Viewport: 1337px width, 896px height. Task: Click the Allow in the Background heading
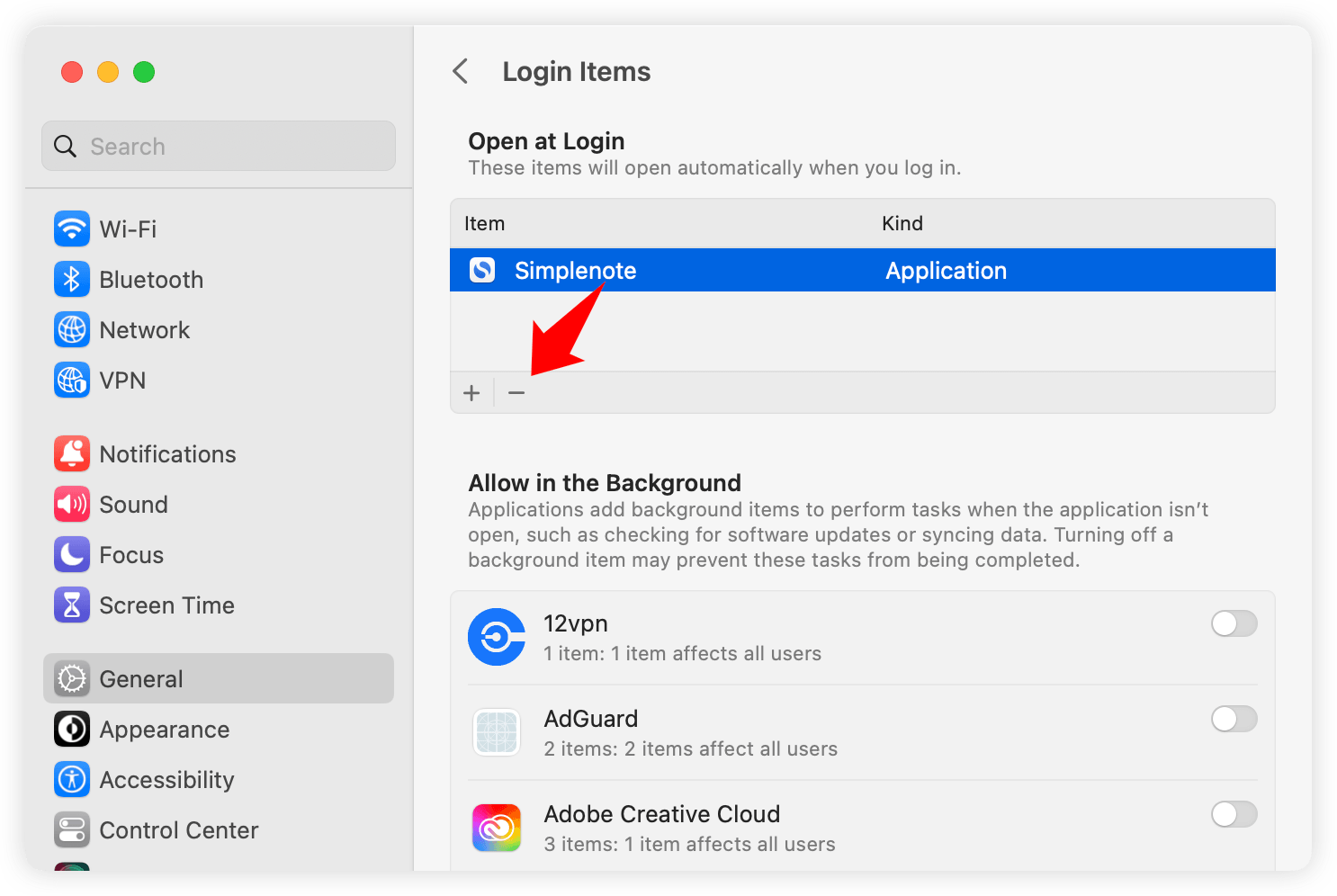click(x=605, y=483)
